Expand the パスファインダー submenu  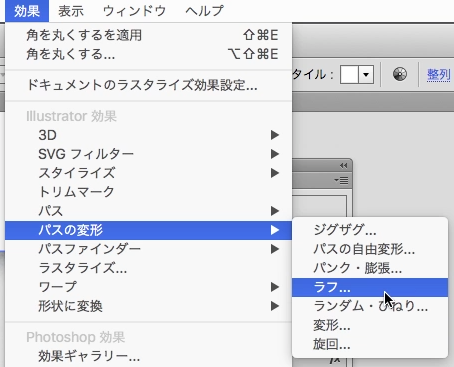coord(149,249)
